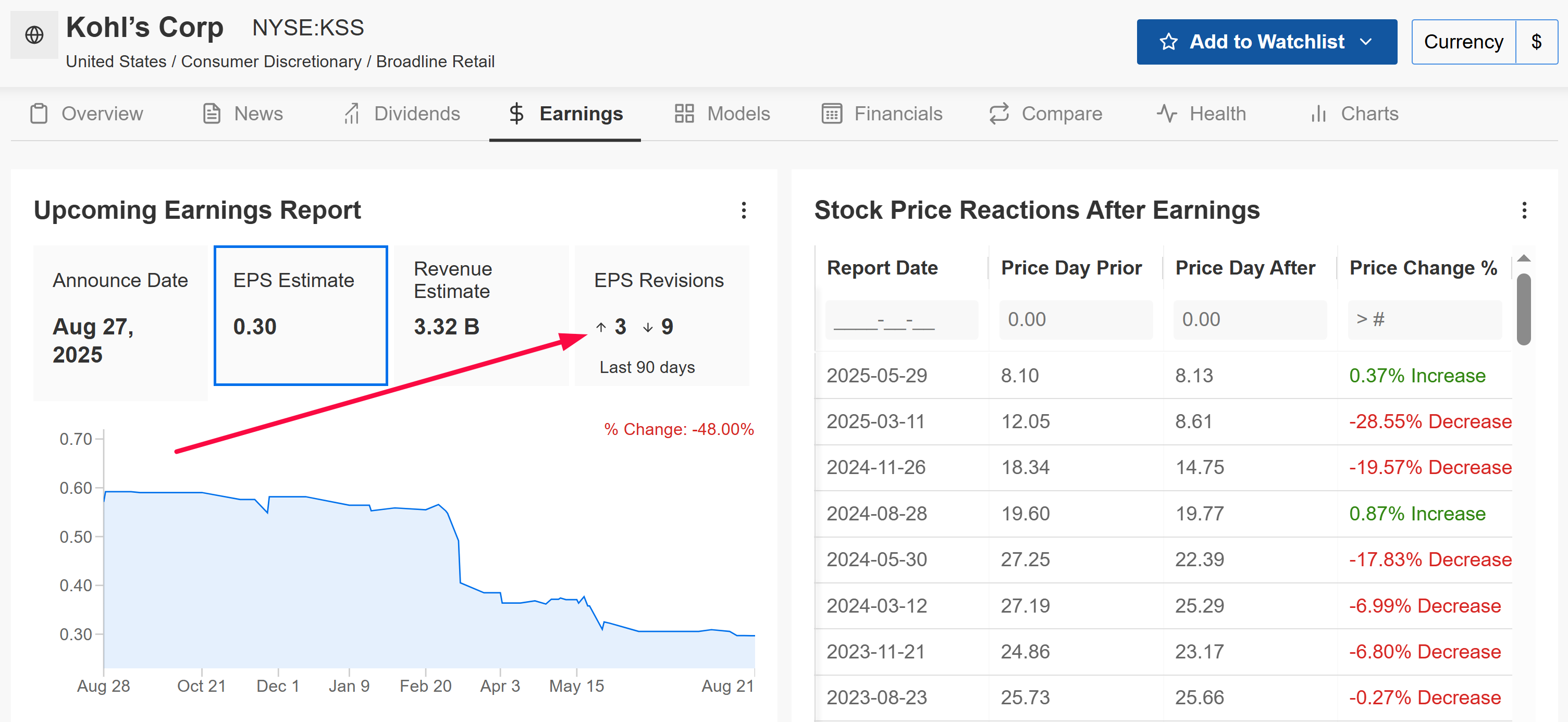Image resolution: width=1568 pixels, height=722 pixels.
Task: Open the dollar currency selector
Action: coord(1536,41)
